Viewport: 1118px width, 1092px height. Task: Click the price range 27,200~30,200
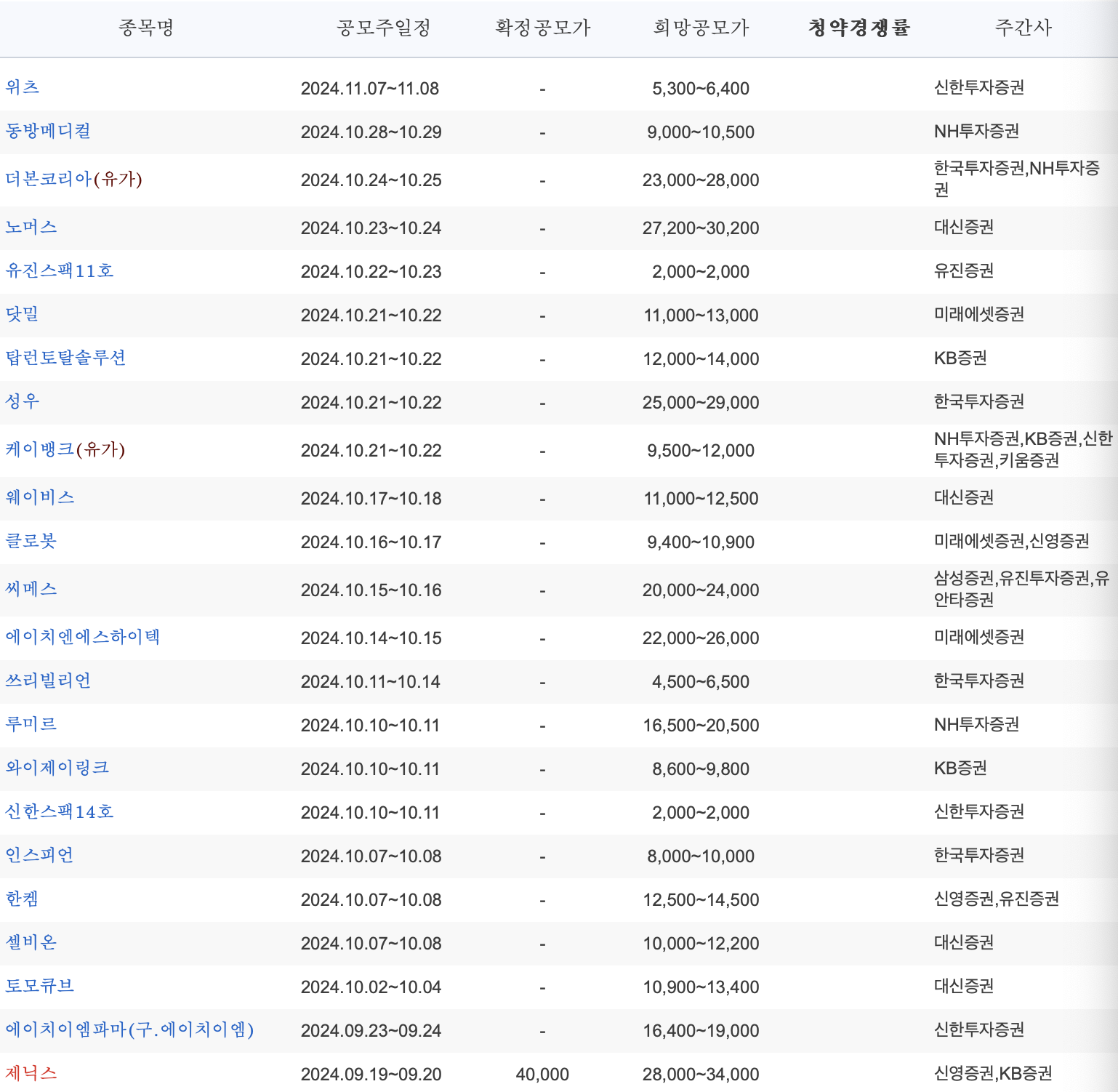point(701,228)
